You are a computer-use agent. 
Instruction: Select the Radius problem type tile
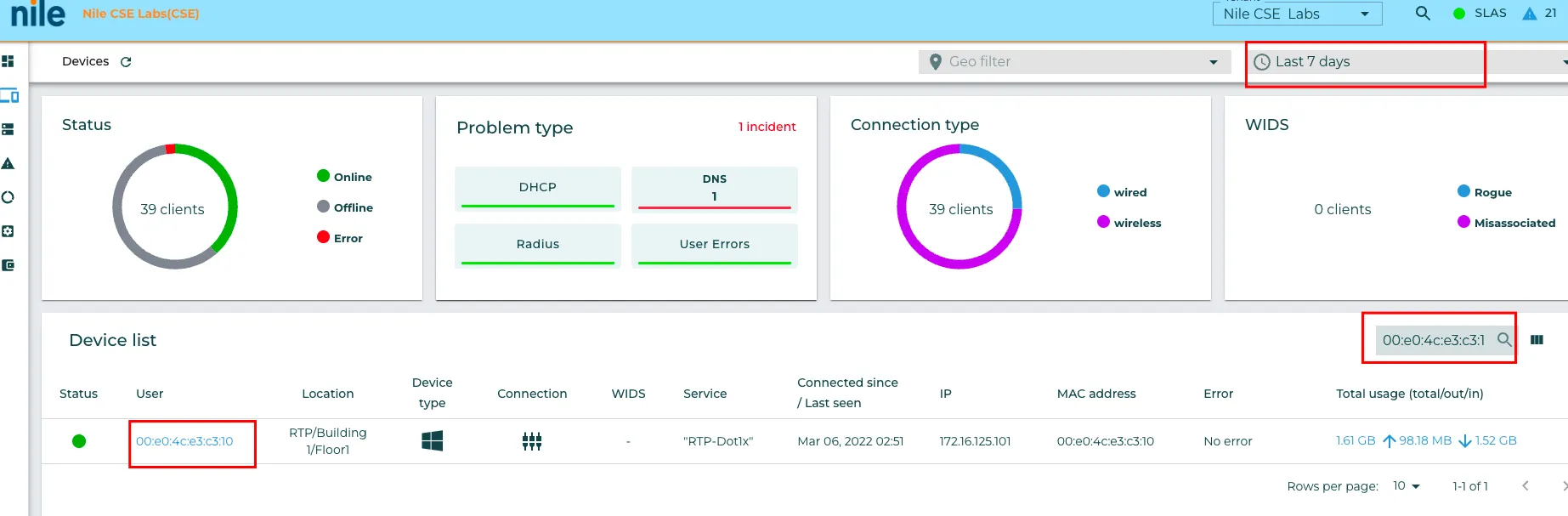click(538, 245)
